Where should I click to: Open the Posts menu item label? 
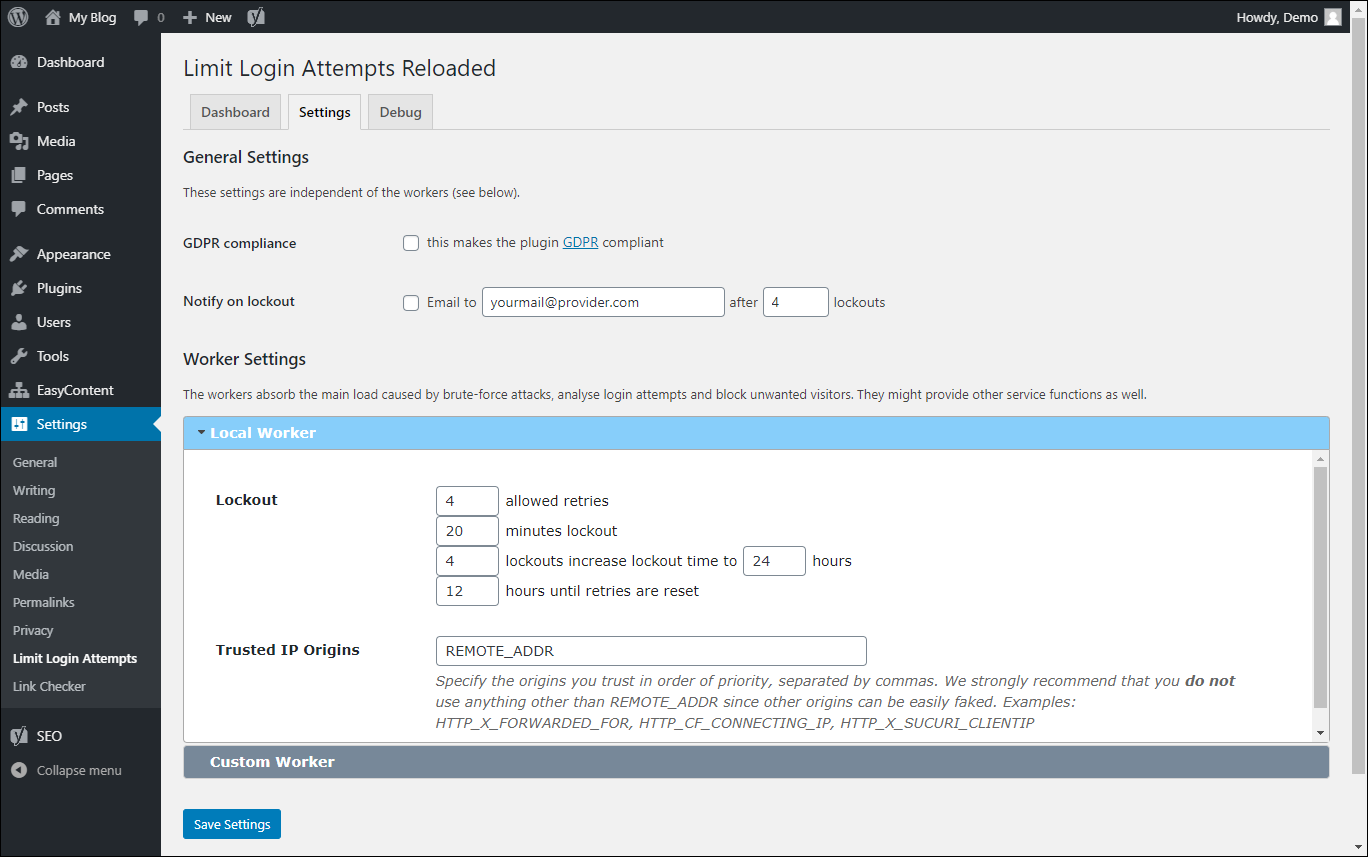point(53,107)
